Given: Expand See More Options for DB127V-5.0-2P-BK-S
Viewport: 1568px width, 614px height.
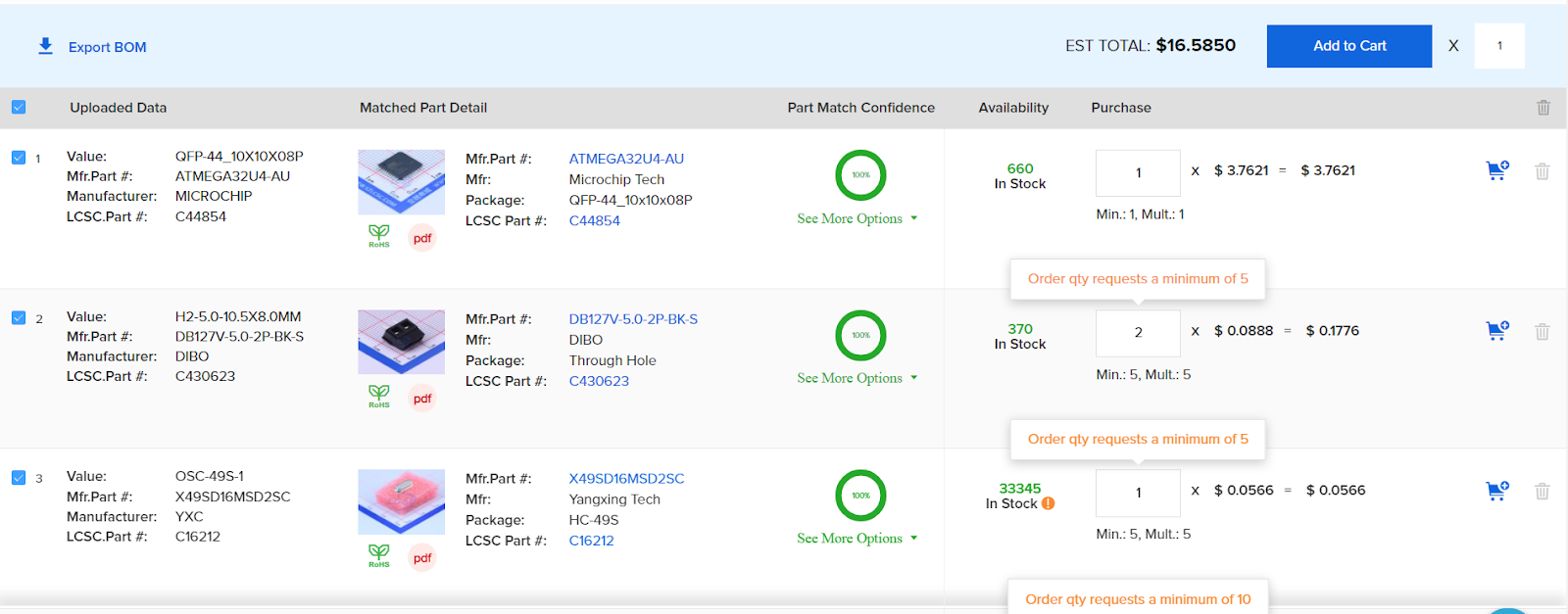Looking at the screenshot, I should [857, 378].
